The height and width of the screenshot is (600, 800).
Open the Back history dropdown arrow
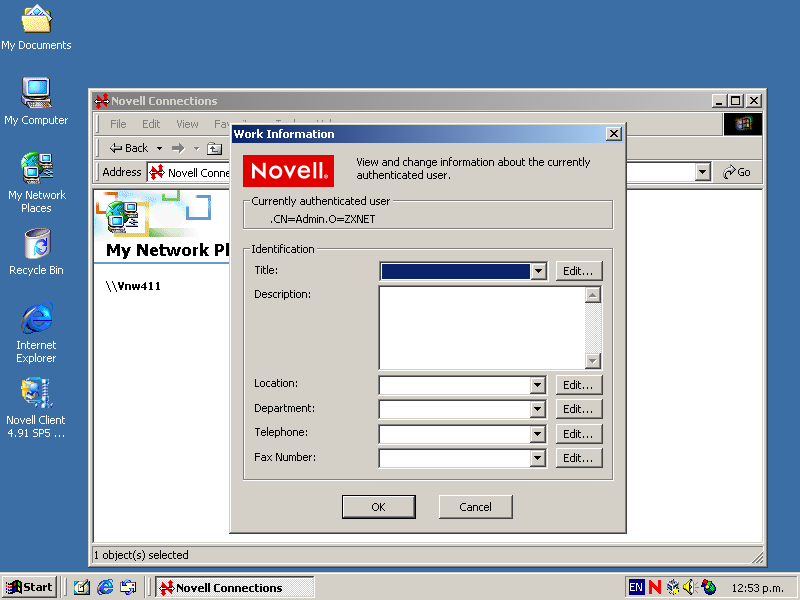159,148
